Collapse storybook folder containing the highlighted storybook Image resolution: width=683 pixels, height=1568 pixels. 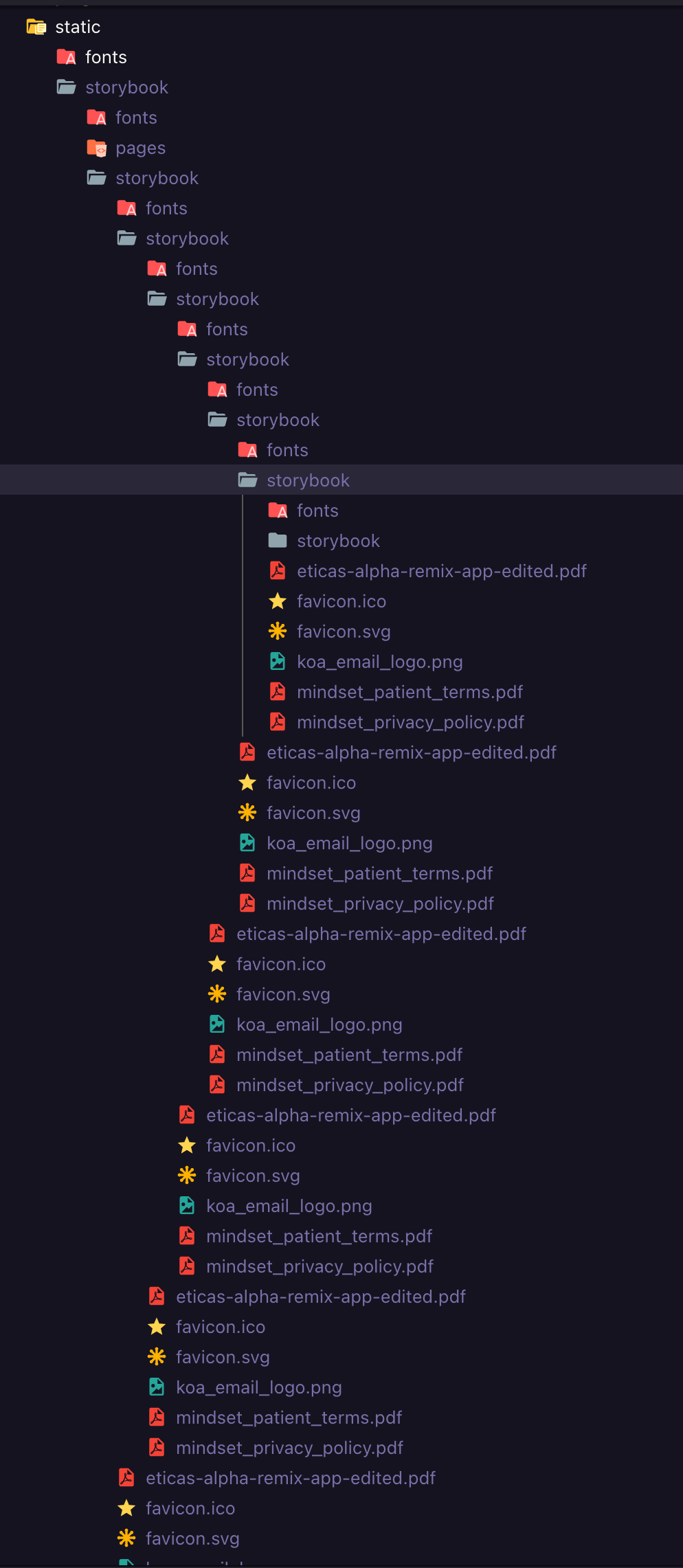(x=217, y=420)
